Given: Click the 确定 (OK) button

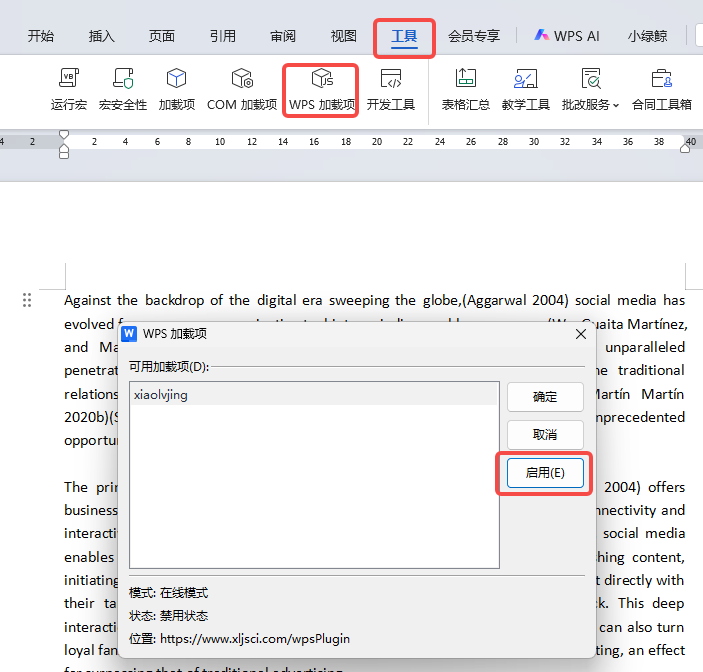Looking at the screenshot, I should [x=545, y=397].
